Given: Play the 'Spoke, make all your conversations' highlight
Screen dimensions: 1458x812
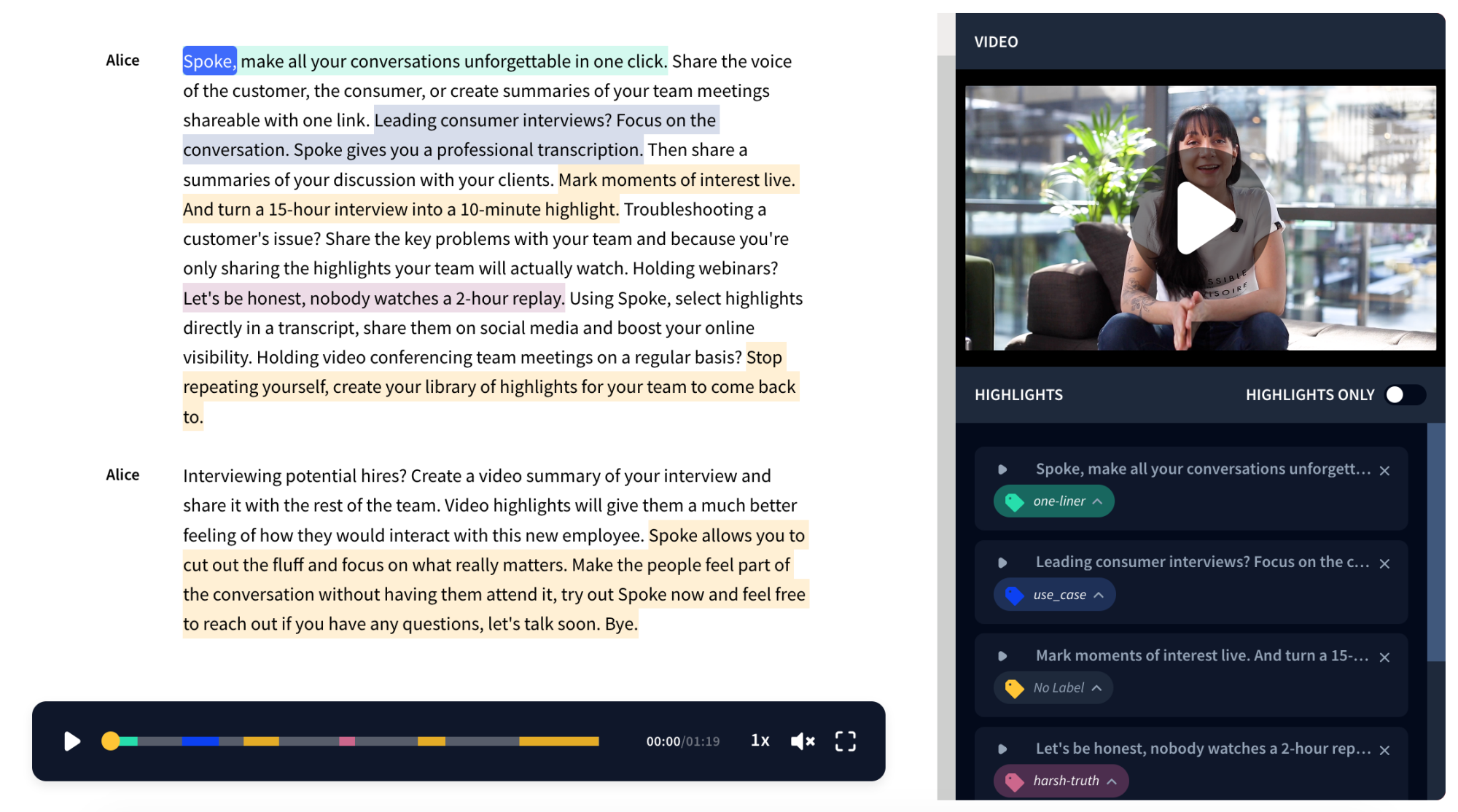Looking at the screenshot, I should [1002, 469].
